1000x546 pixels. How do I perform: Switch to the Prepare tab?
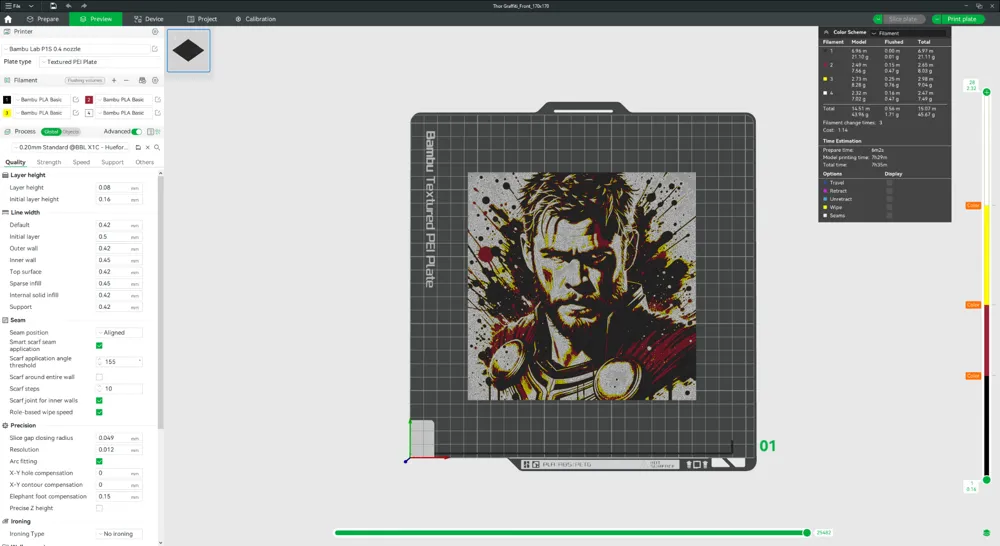coord(43,19)
